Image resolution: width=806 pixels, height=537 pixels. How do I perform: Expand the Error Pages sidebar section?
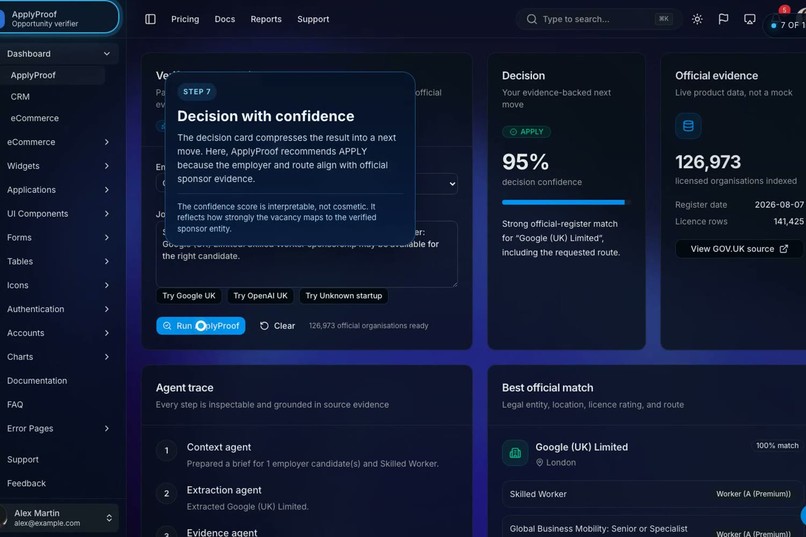(59, 429)
